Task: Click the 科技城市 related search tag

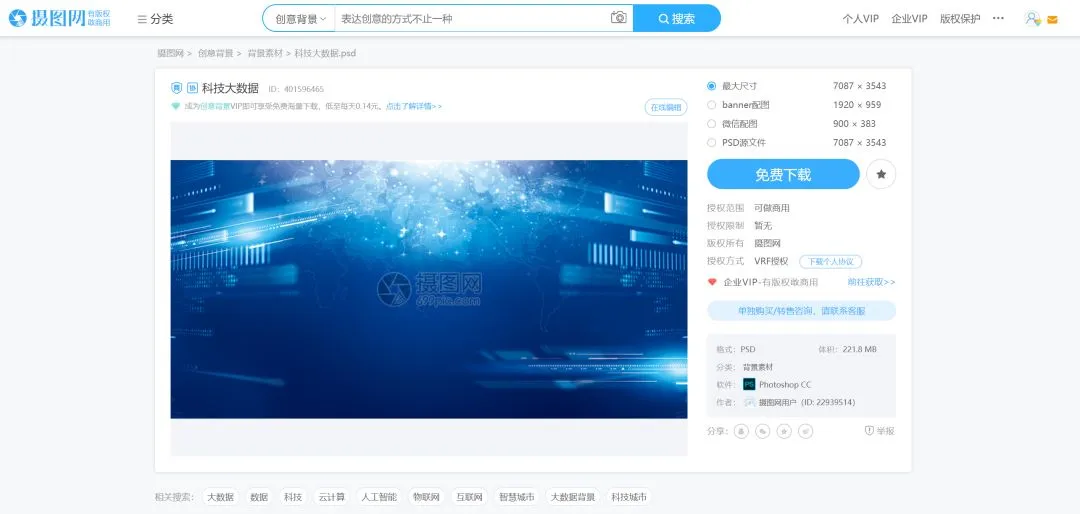Action: pos(629,497)
